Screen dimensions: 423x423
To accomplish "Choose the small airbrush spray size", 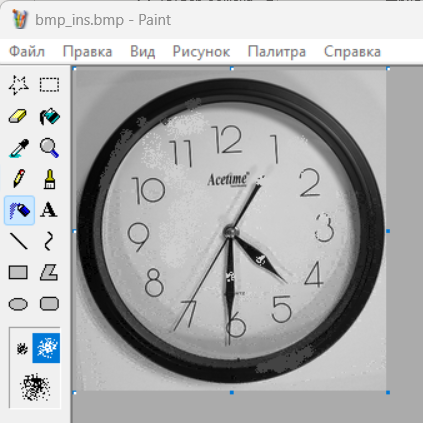I will pyautogui.click(x=22, y=348).
